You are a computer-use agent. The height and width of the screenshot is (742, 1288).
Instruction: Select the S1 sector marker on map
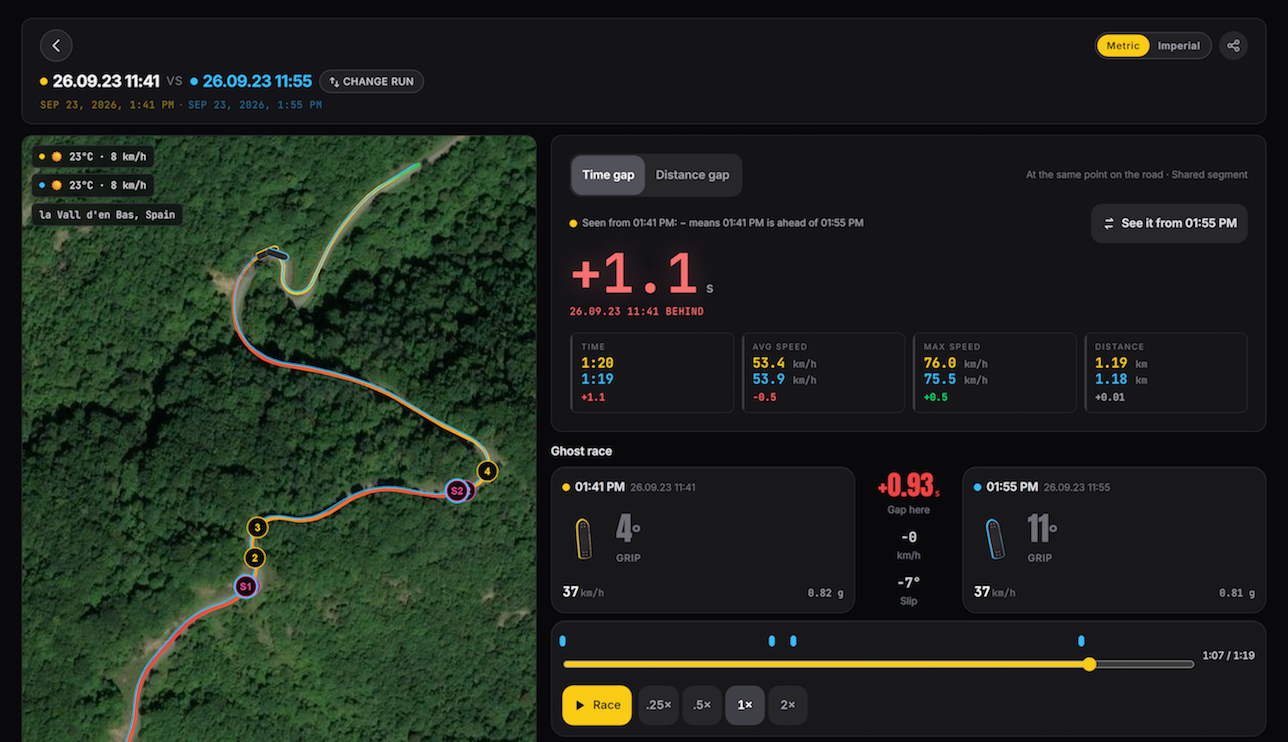point(246,586)
